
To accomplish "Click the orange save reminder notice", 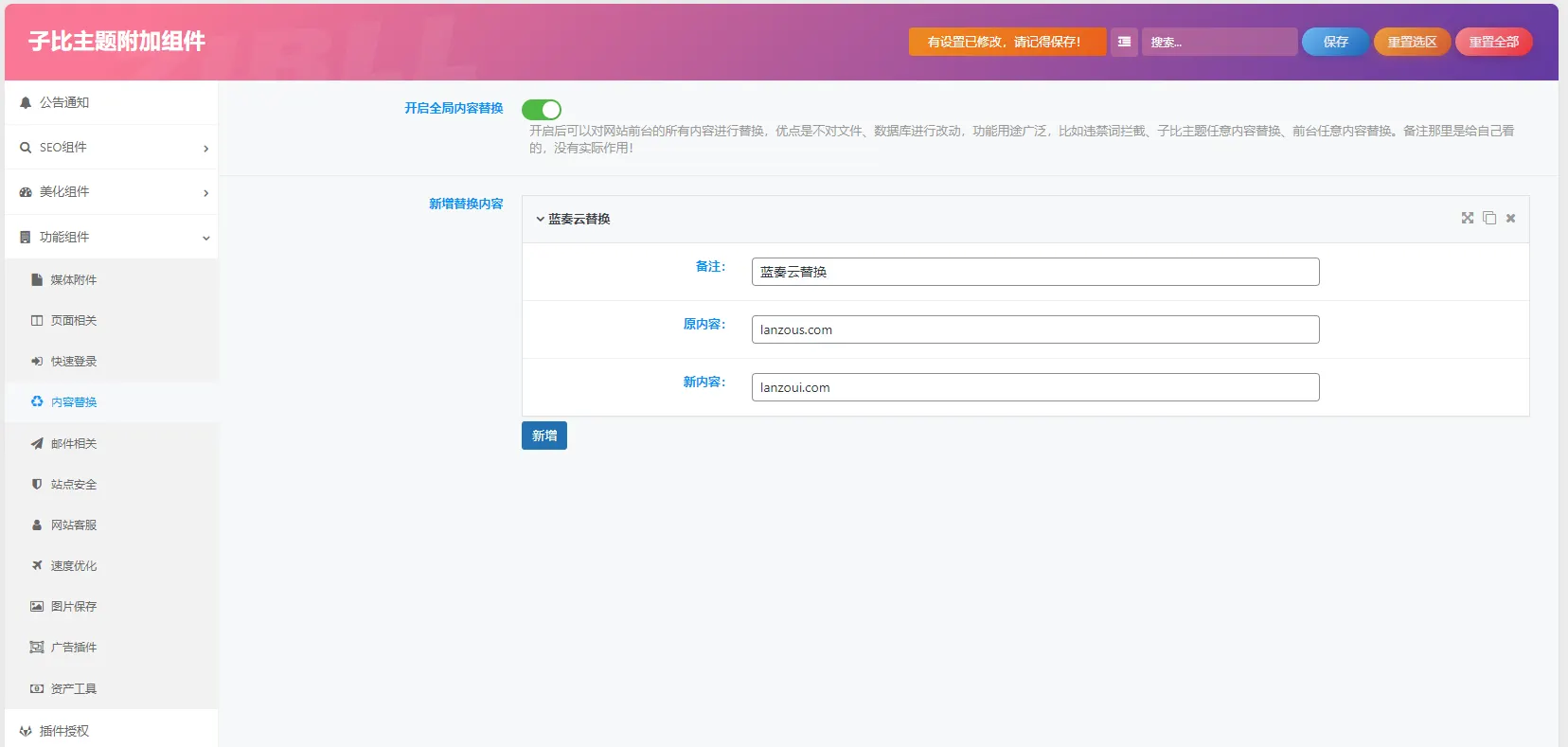I will [1007, 42].
